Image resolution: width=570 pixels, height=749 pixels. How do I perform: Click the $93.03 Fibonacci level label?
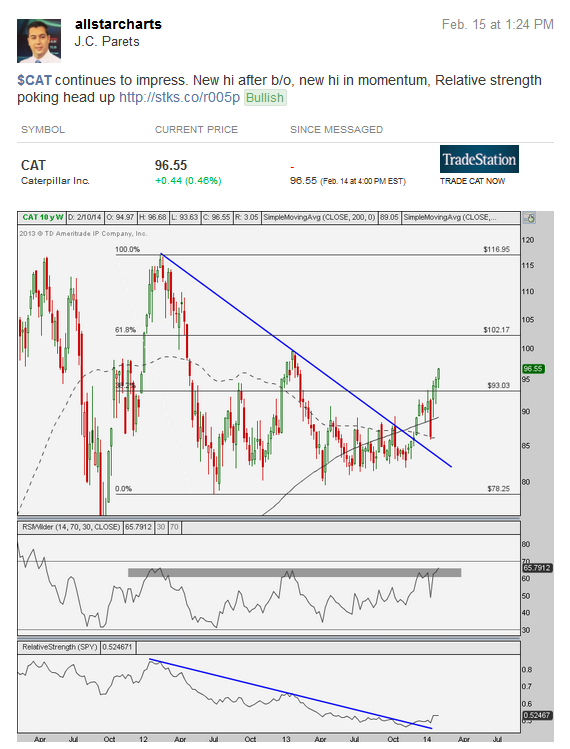pos(498,385)
